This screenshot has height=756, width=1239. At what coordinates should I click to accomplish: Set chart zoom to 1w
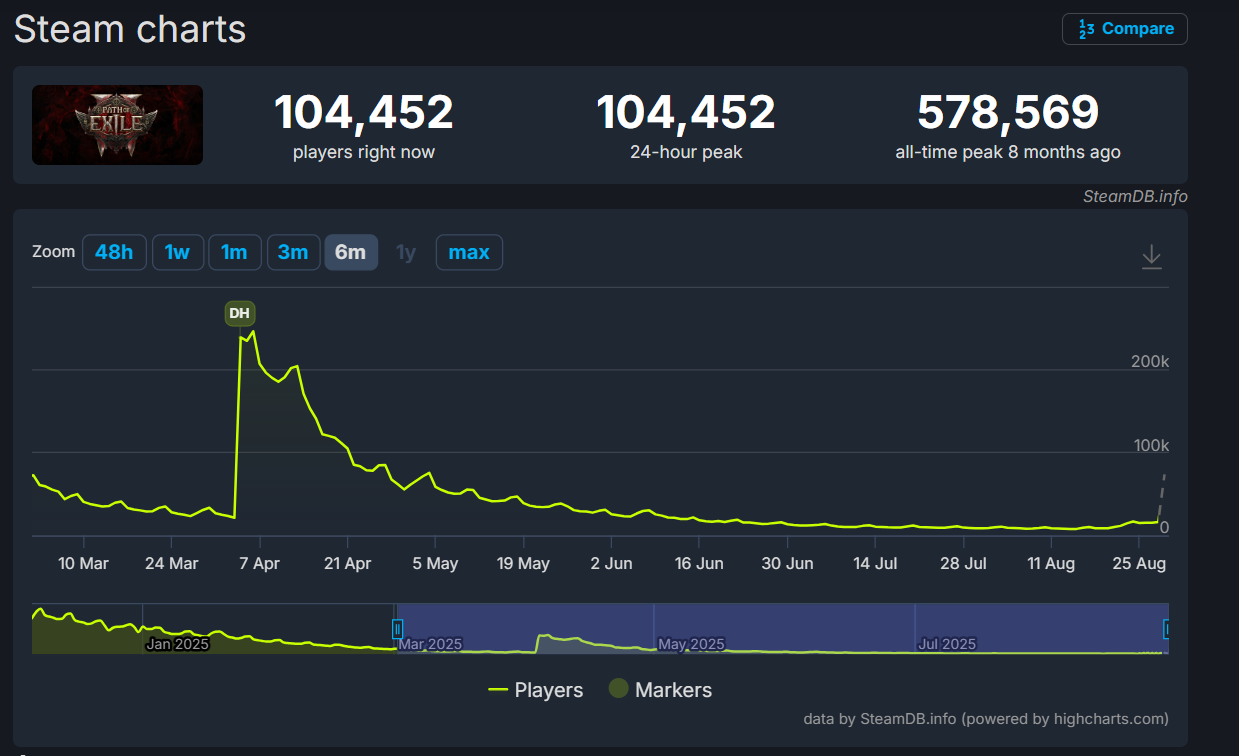click(x=177, y=252)
